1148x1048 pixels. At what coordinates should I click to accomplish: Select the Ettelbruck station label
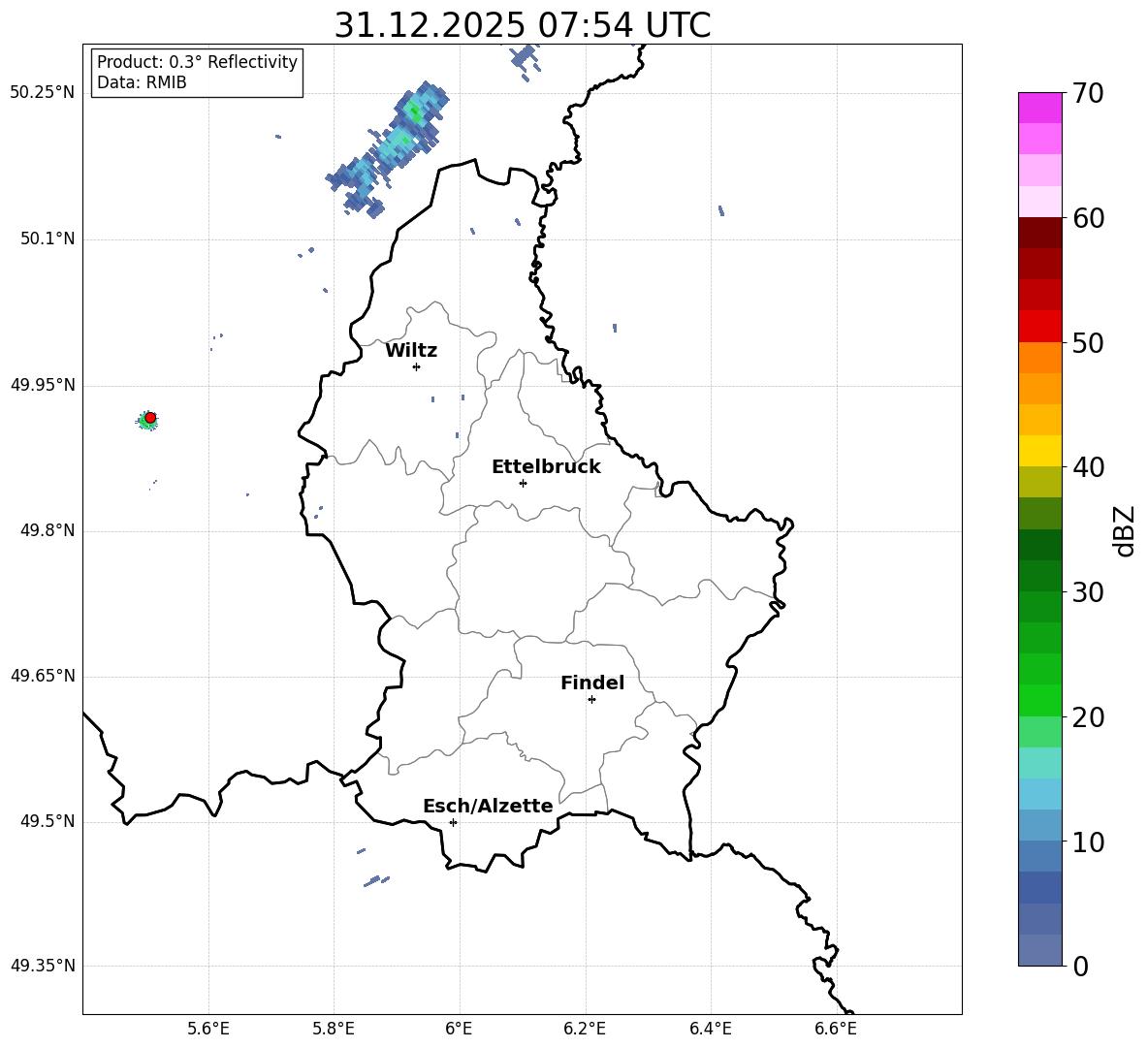[546, 467]
